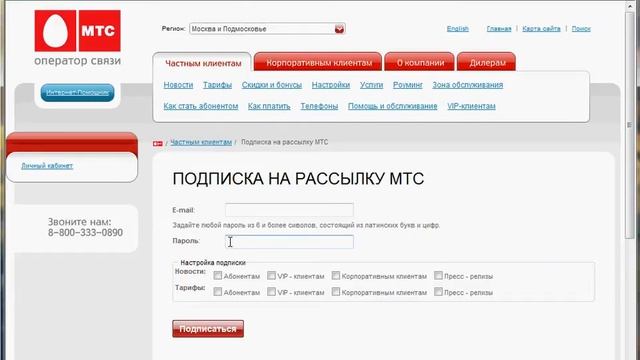640x360 pixels.
Task: Check Новости VIP - клиентам checkbox
Action: (x=271, y=276)
